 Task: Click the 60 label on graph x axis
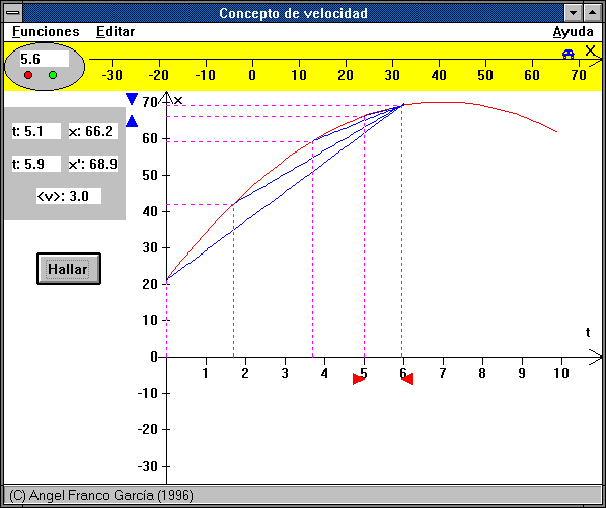click(150, 138)
